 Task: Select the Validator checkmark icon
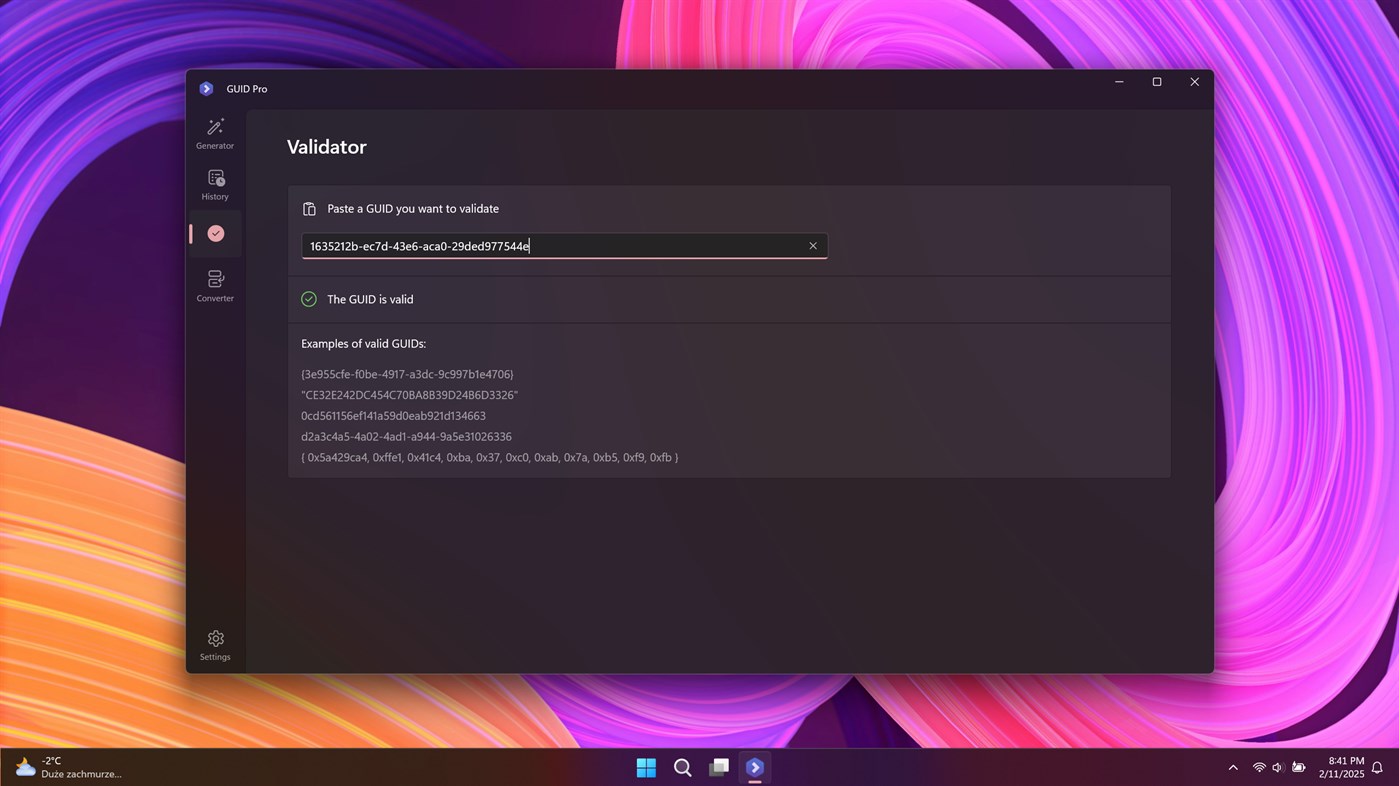215,233
